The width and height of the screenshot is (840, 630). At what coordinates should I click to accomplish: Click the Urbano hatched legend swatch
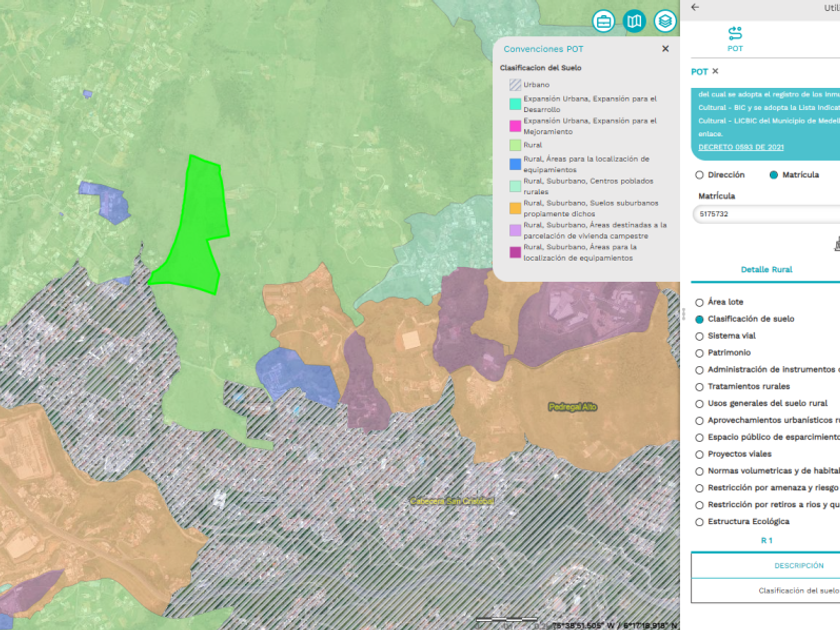(x=515, y=85)
